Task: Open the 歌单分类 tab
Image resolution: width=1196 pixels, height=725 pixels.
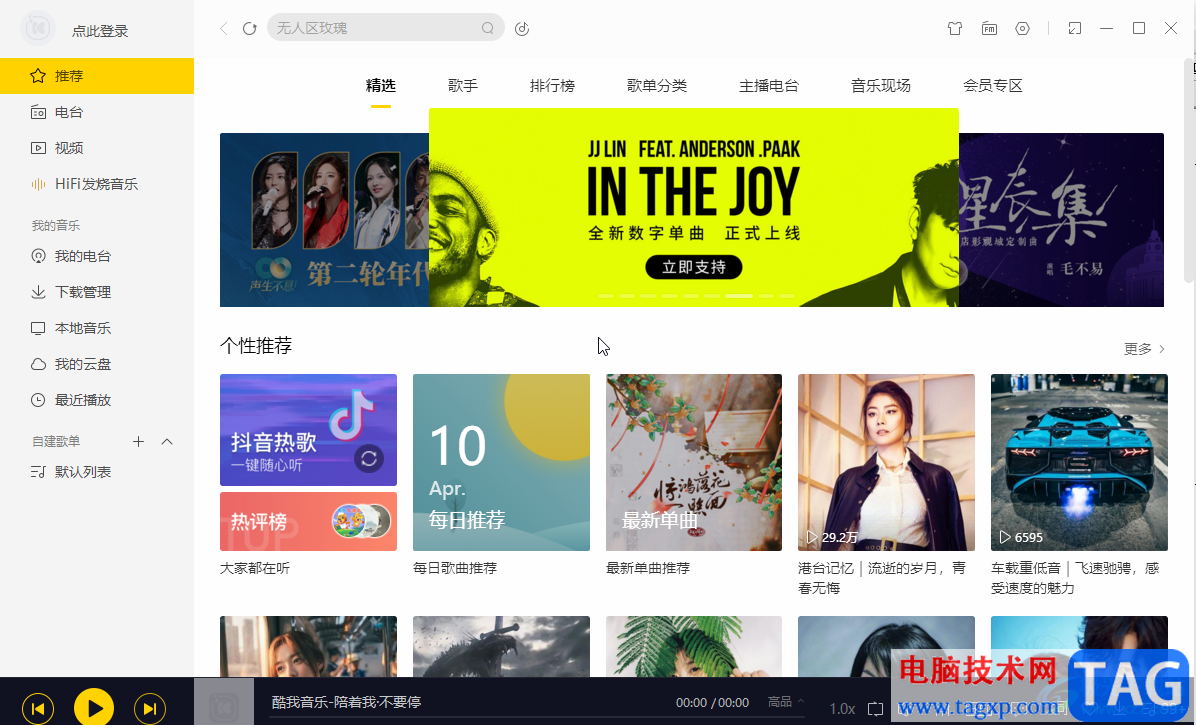Action: click(x=657, y=85)
